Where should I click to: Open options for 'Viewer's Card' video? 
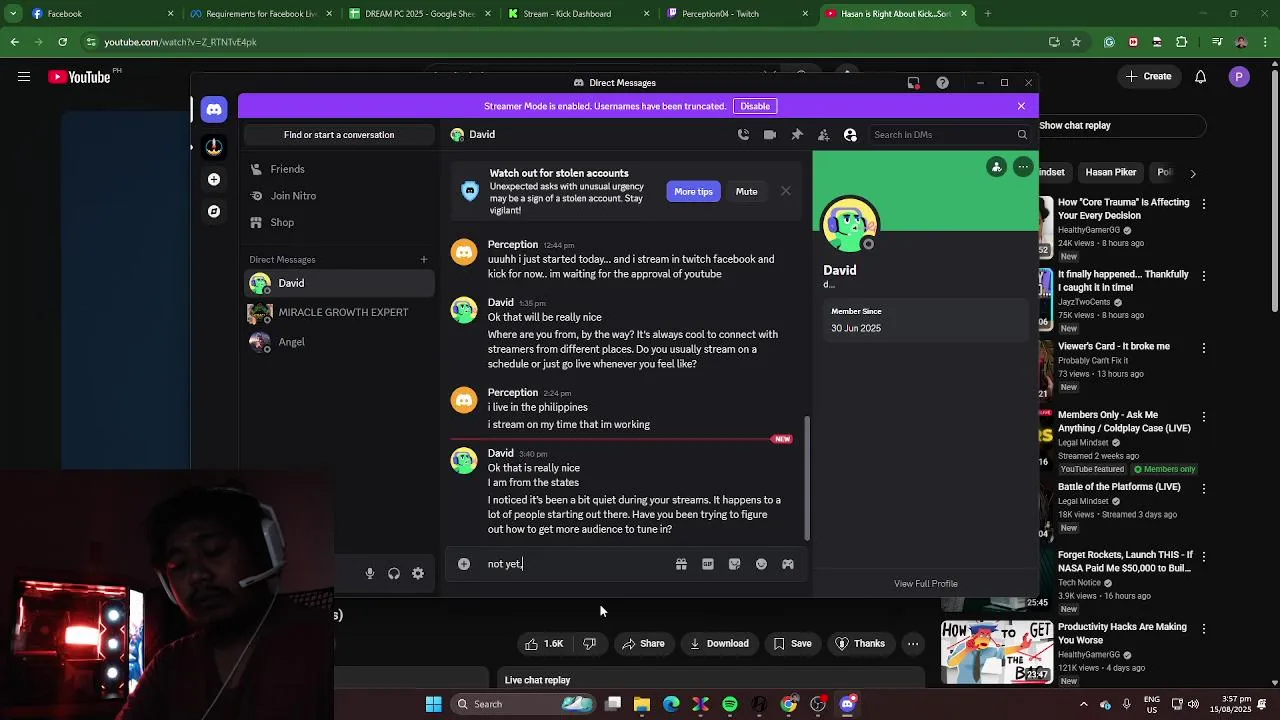[1204, 349]
